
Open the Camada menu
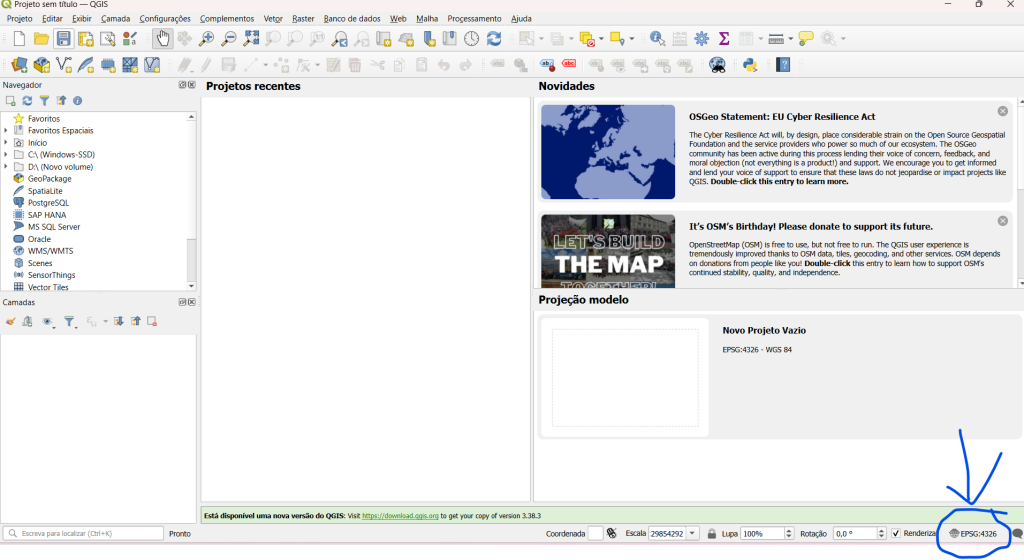coord(116,18)
